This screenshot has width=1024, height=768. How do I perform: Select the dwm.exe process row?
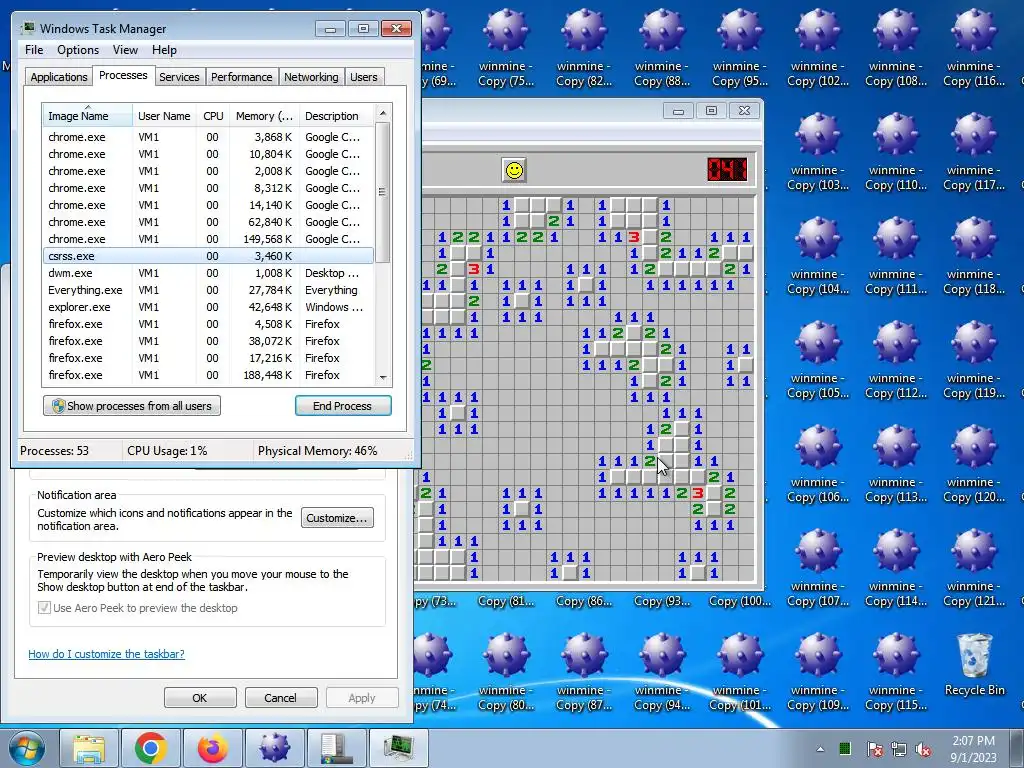point(208,273)
